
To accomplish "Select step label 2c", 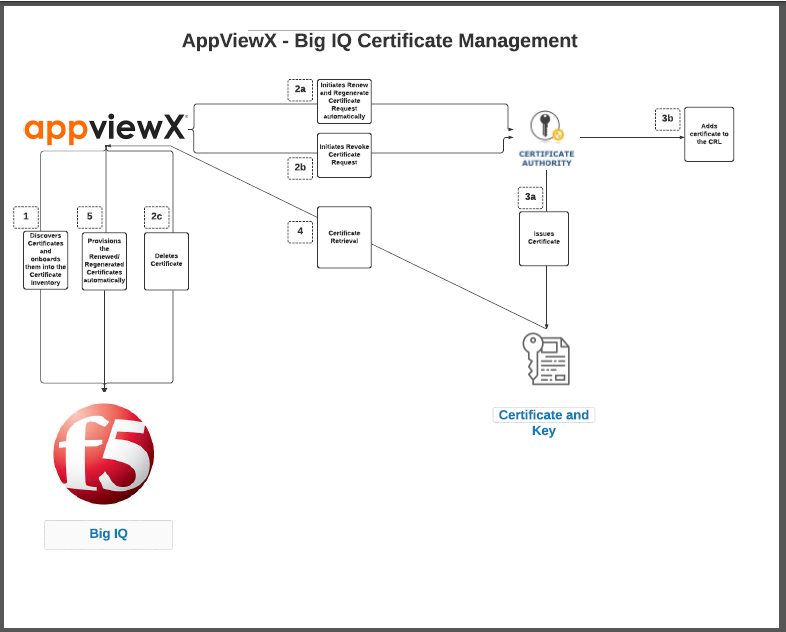I will [x=156, y=217].
